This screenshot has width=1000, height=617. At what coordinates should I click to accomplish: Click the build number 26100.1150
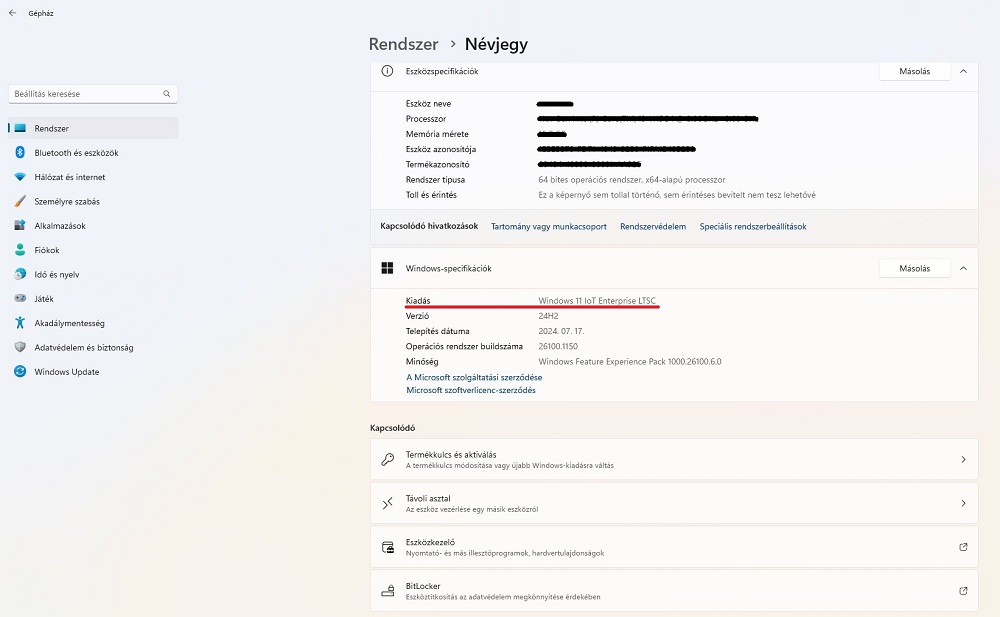click(x=558, y=346)
